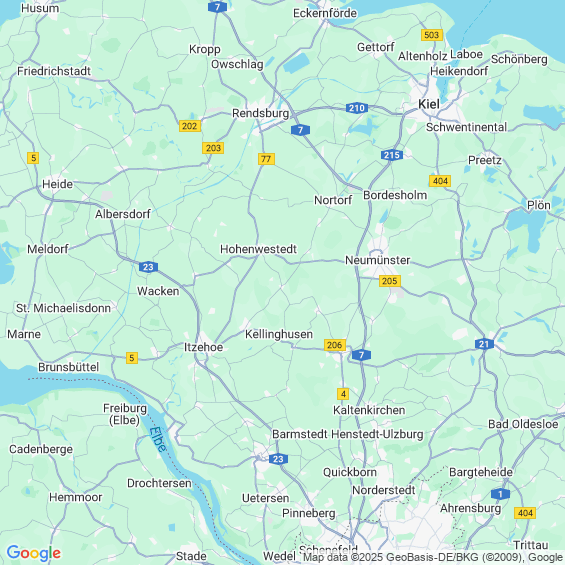The width and height of the screenshot is (565, 565).
Task: Click the A23 shield near Wacken
Action: (x=148, y=267)
